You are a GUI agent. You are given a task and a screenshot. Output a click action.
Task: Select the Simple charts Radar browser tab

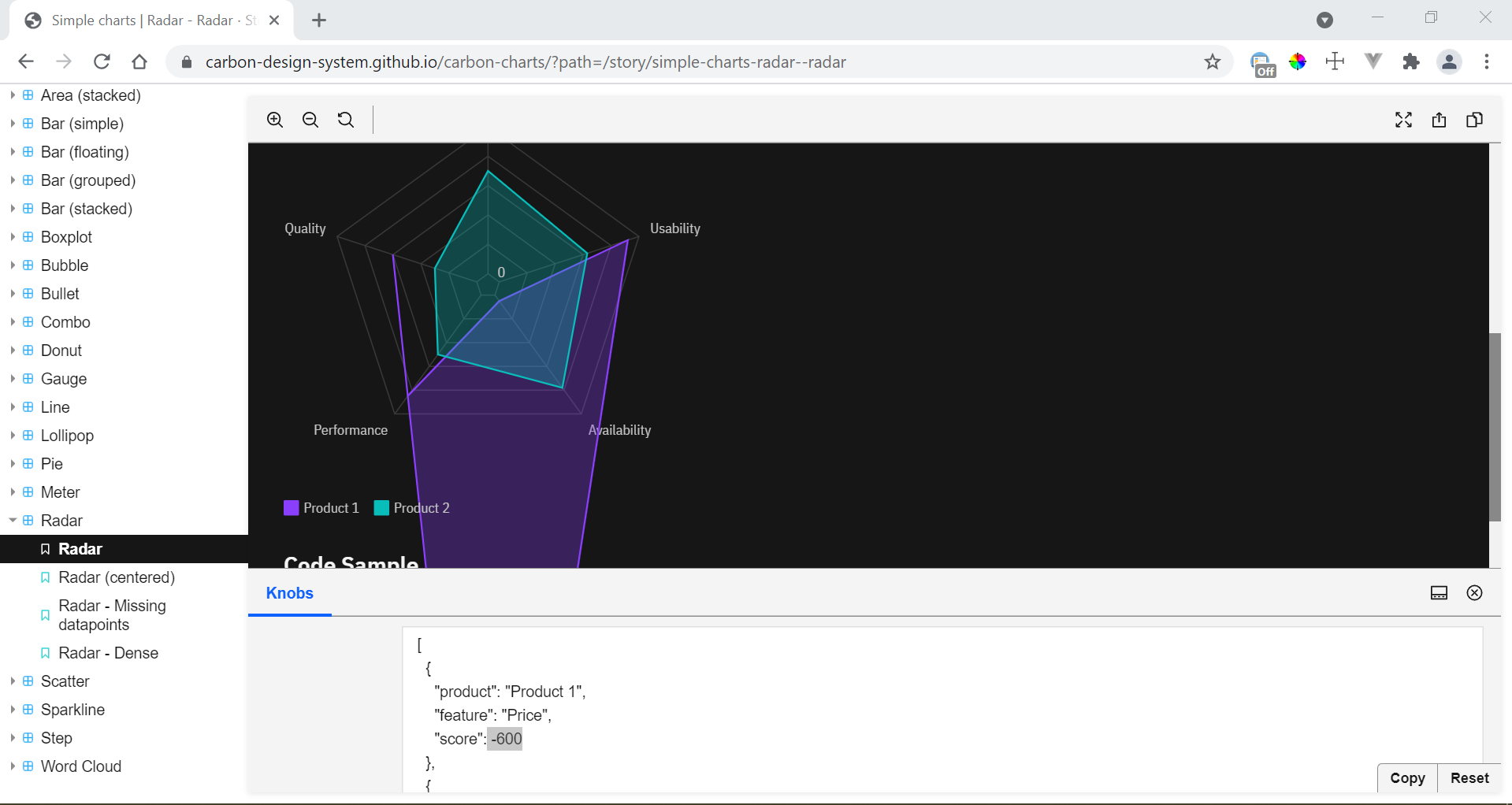(150, 20)
